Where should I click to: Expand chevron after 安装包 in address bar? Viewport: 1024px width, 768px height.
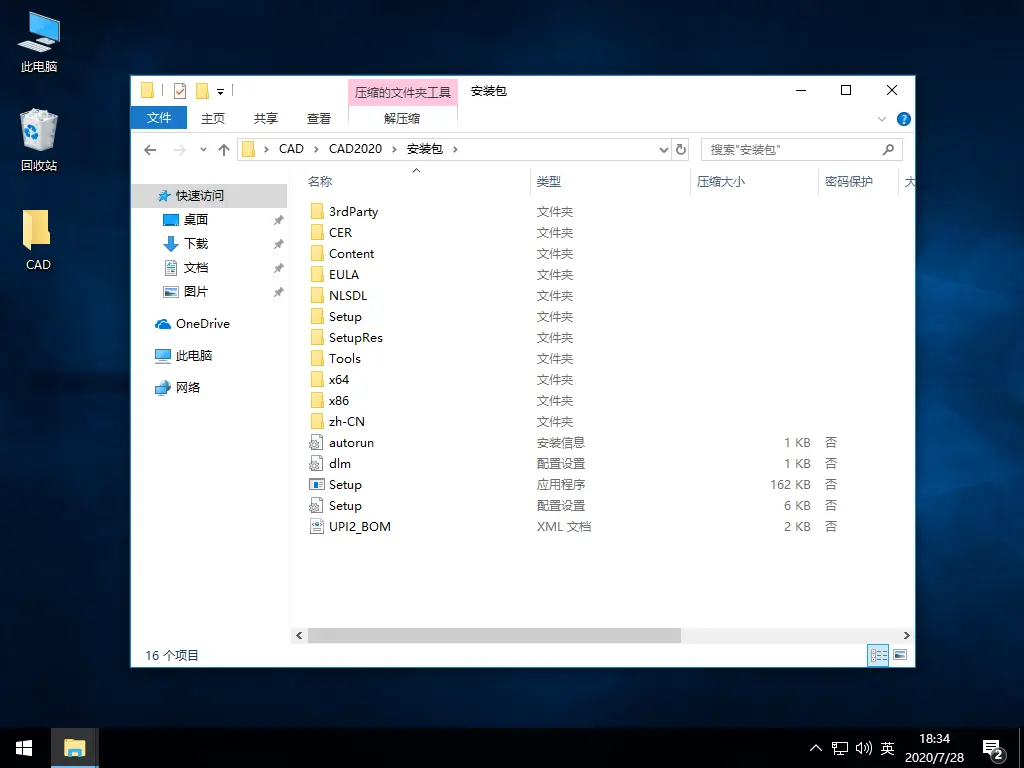(x=455, y=150)
